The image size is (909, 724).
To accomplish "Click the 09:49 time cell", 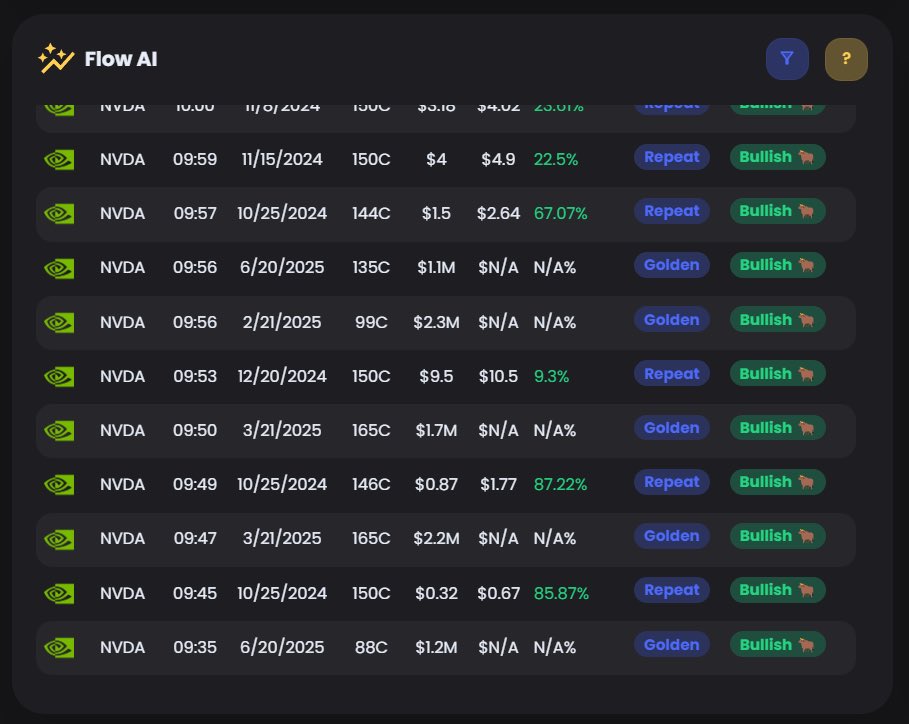I will pyautogui.click(x=195, y=484).
